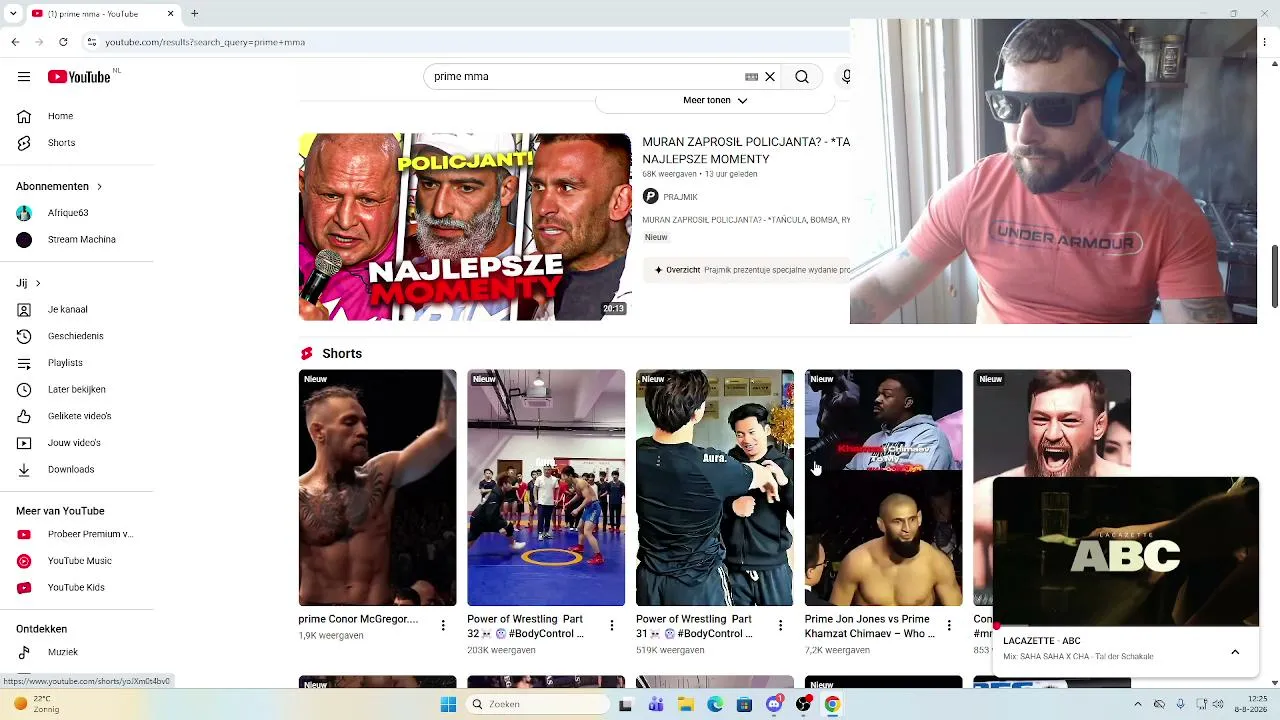The image size is (1280, 720).
Task: Open prime Conor McGregor short thumbnail
Action: tap(377, 488)
